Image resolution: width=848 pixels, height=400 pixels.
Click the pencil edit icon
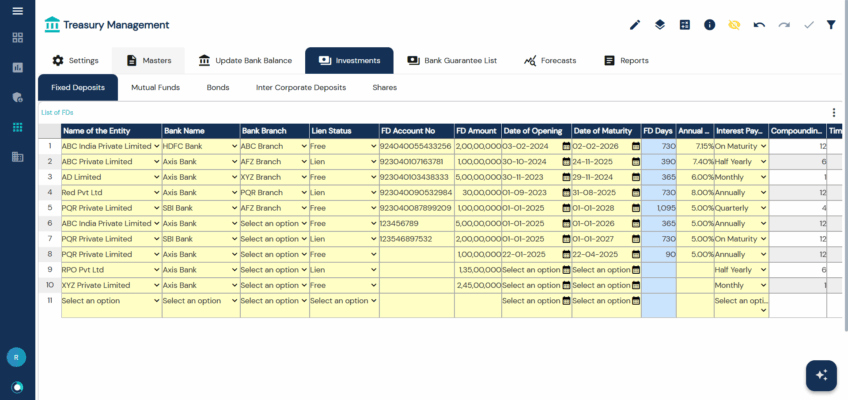pyautogui.click(x=635, y=25)
